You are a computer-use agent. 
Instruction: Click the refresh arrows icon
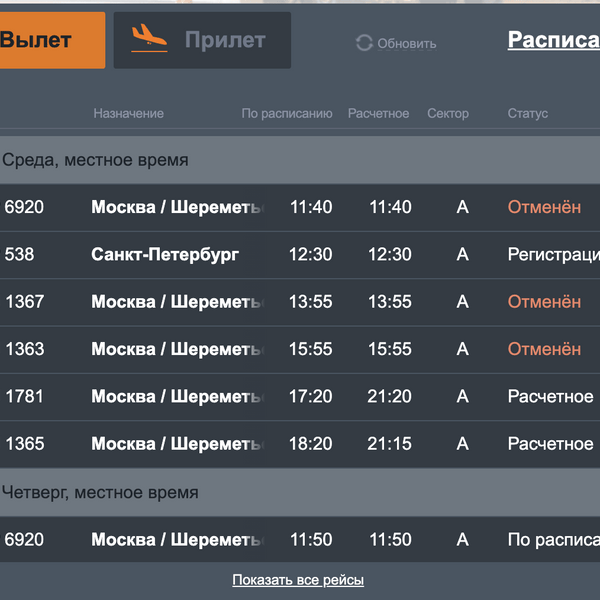click(364, 43)
